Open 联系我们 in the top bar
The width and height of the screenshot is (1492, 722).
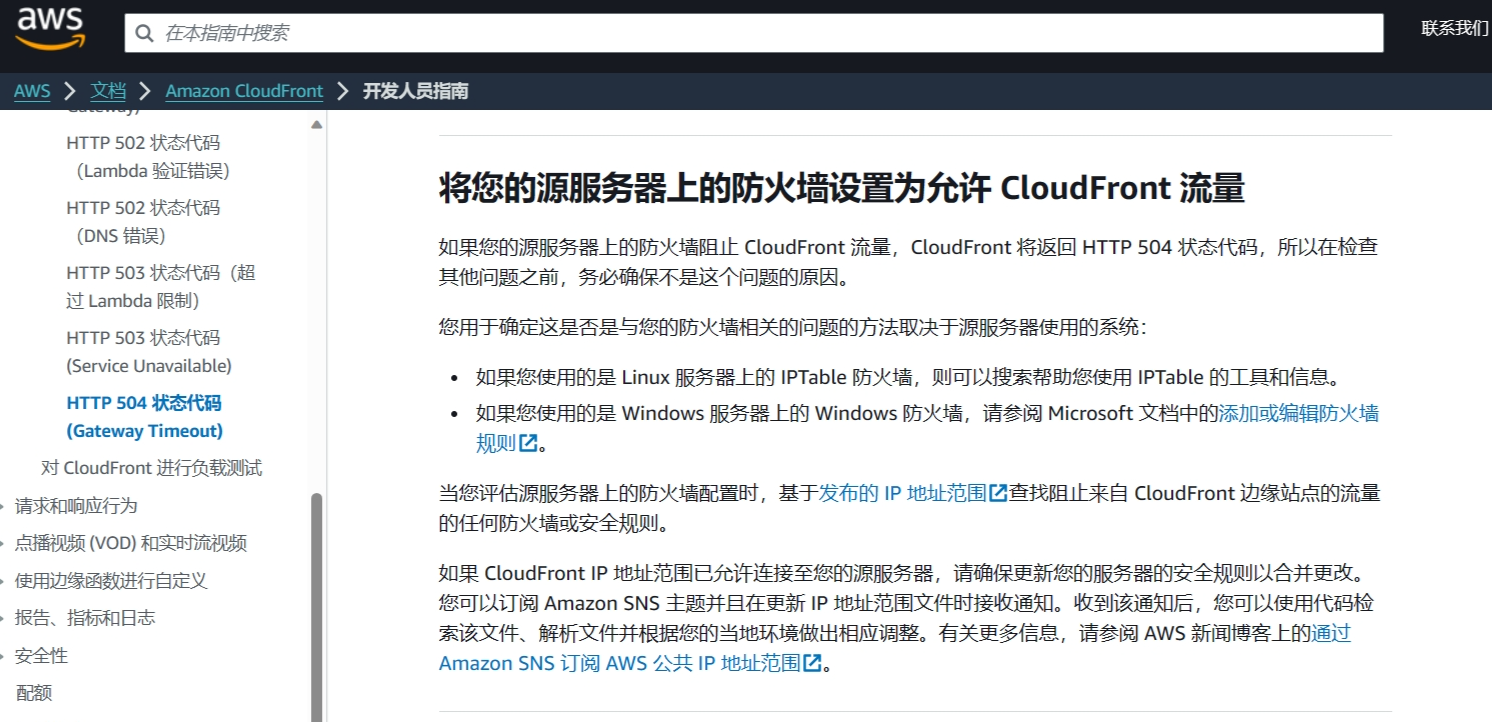(x=1455, y=28)
